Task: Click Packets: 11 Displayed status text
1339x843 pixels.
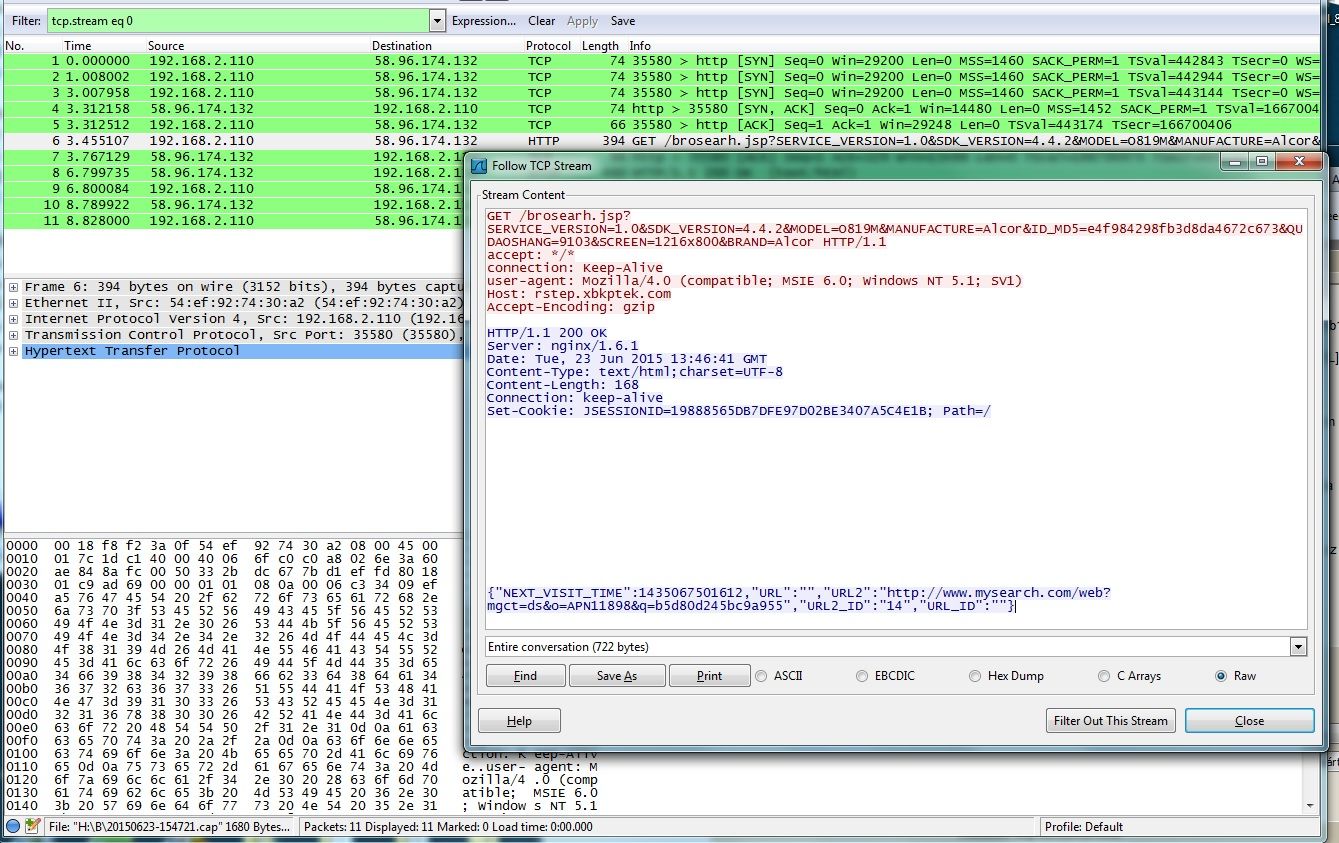Action: [x=448, y=827]
